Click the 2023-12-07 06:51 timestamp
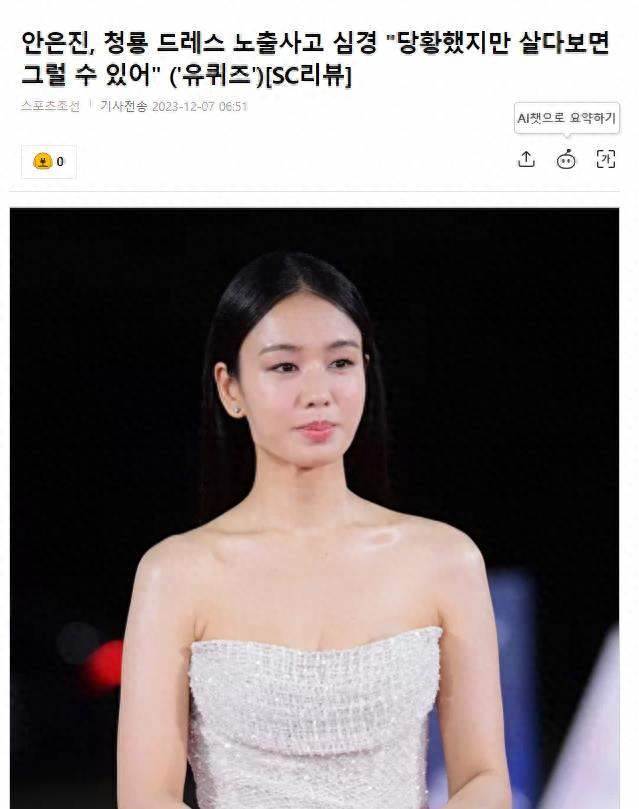639x809 pixels. click(x=200, y=106)
